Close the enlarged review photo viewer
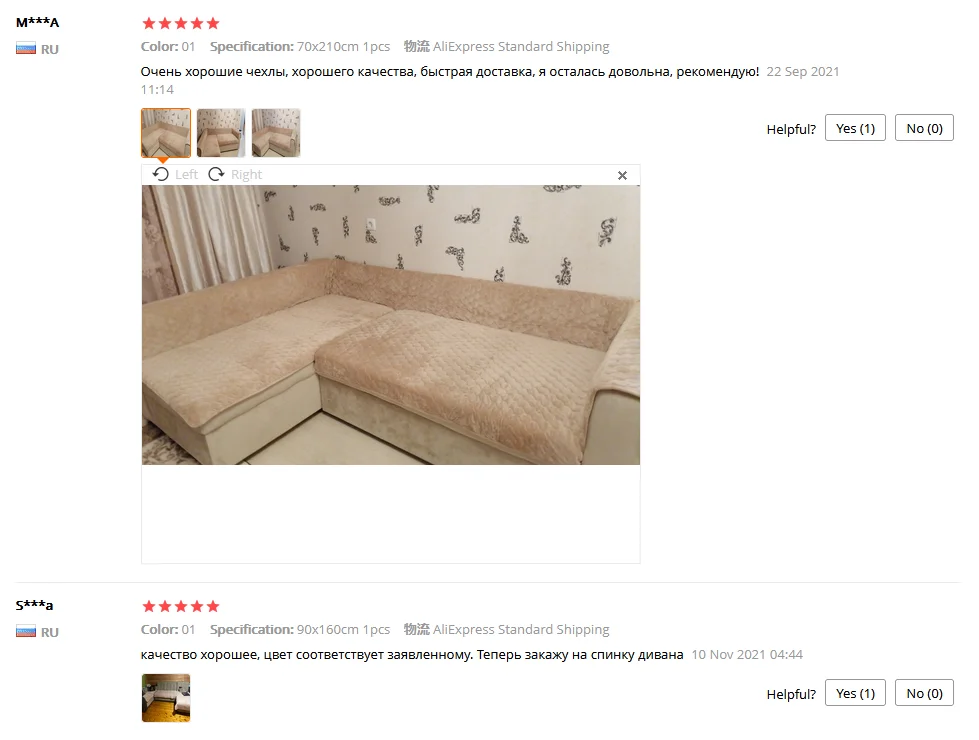The image size is (979, 740). 622,175
